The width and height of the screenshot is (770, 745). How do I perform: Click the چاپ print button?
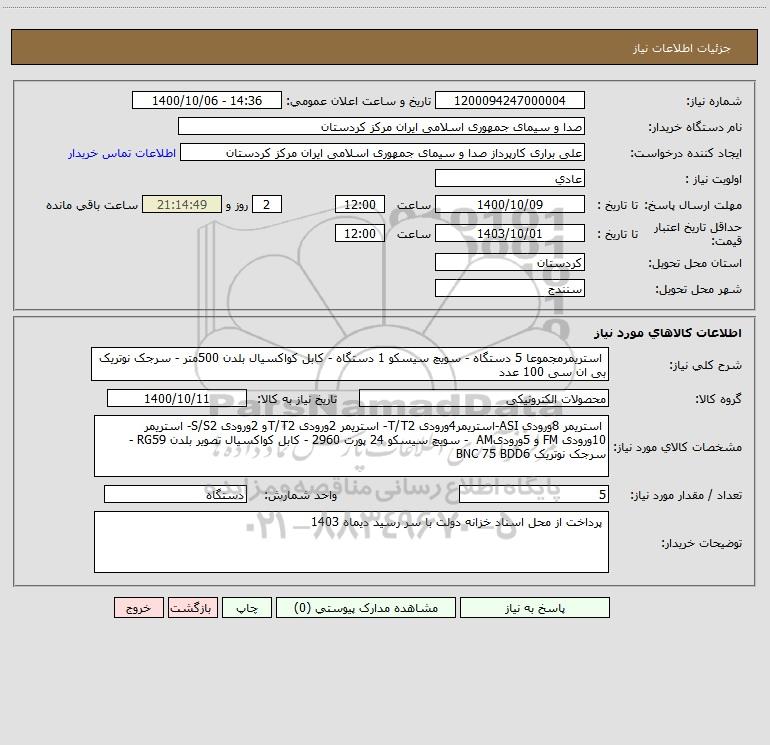247,607
